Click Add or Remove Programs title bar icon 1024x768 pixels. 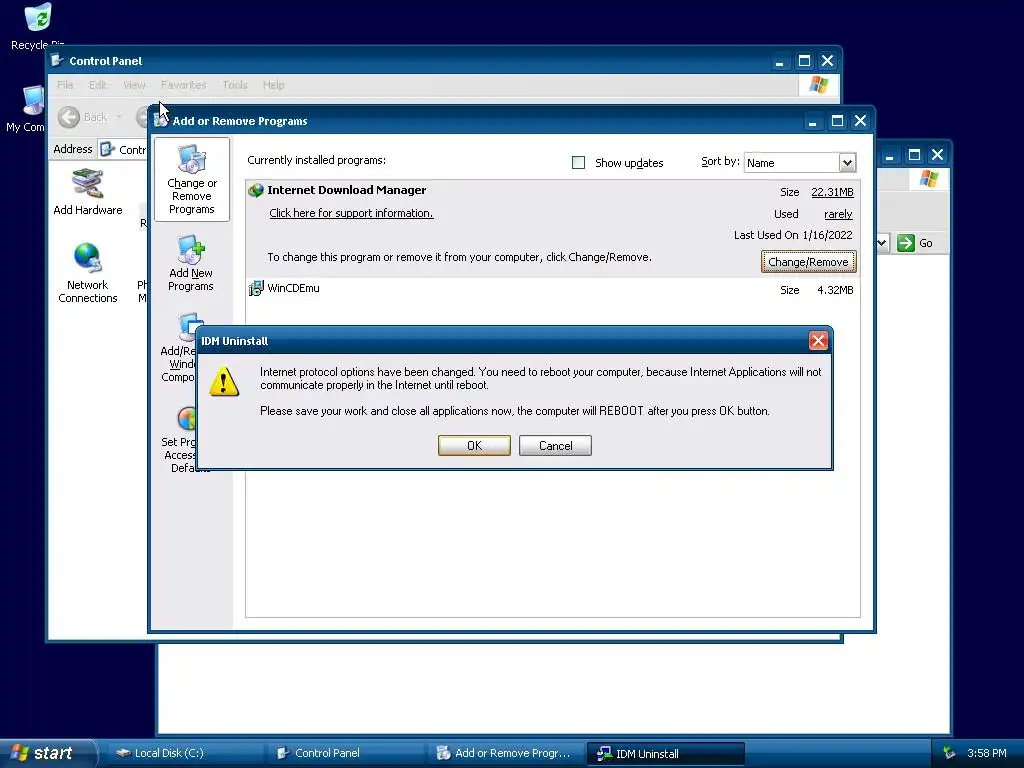[161, 120]
